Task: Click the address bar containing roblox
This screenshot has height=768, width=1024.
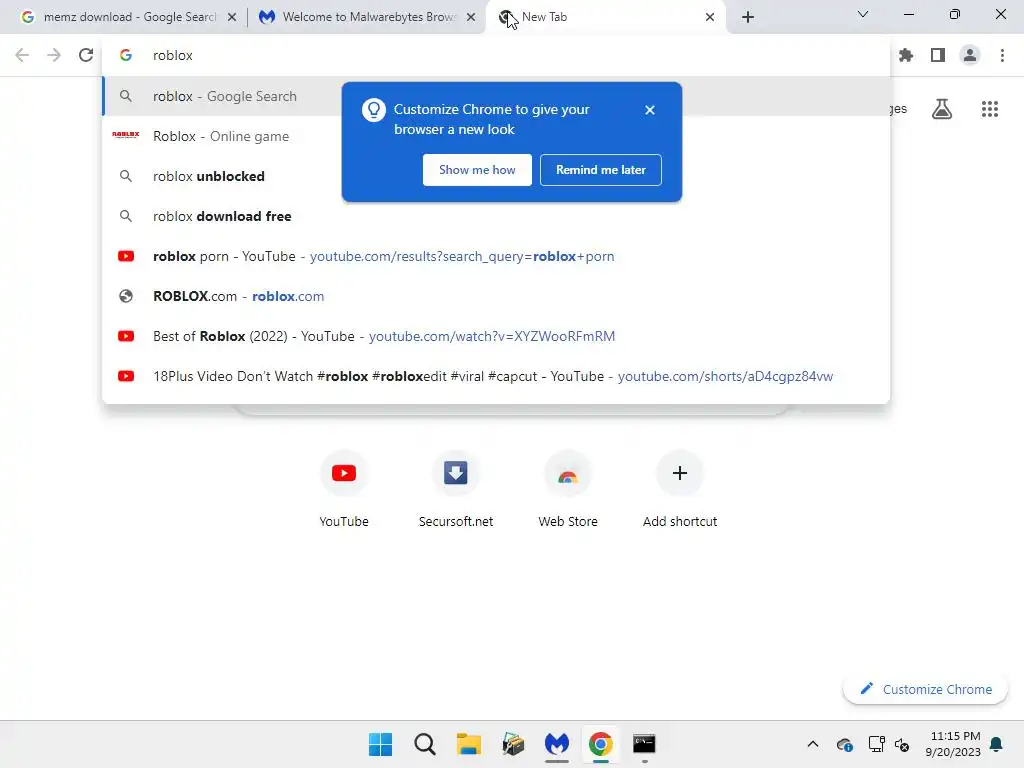Action: click(496, 56)
